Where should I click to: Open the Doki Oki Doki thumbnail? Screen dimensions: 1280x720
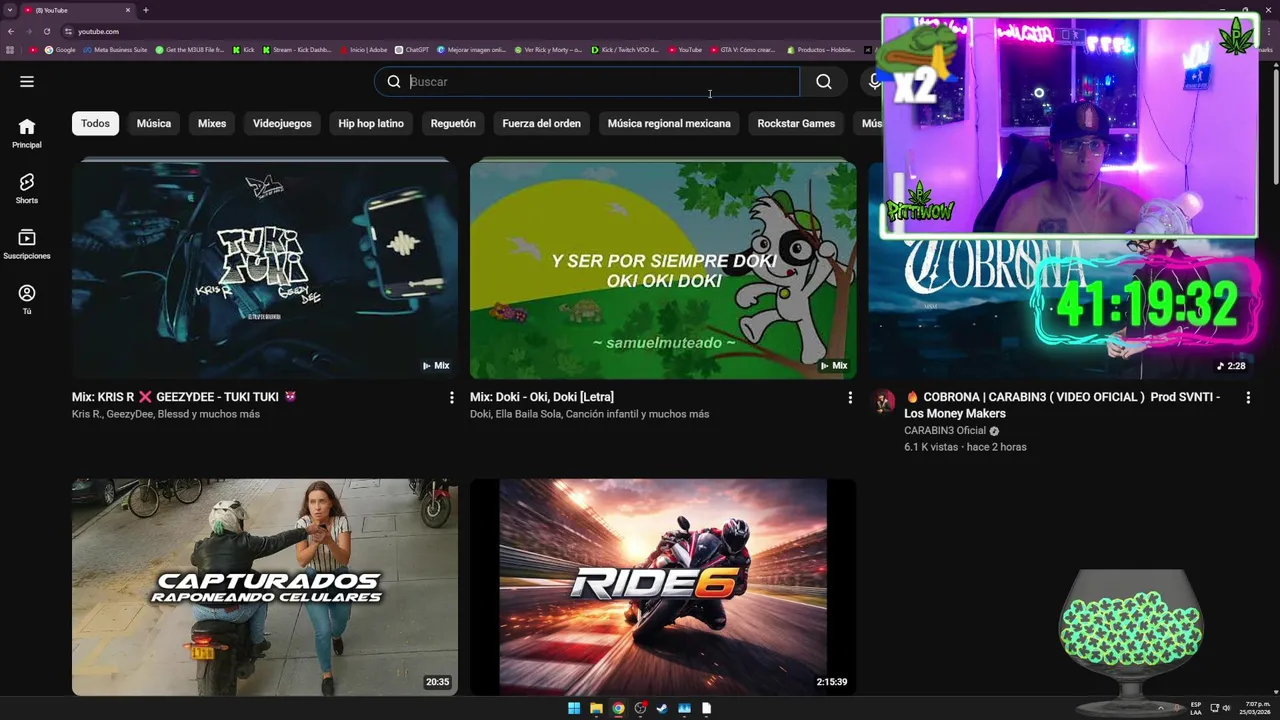(663, 269)
